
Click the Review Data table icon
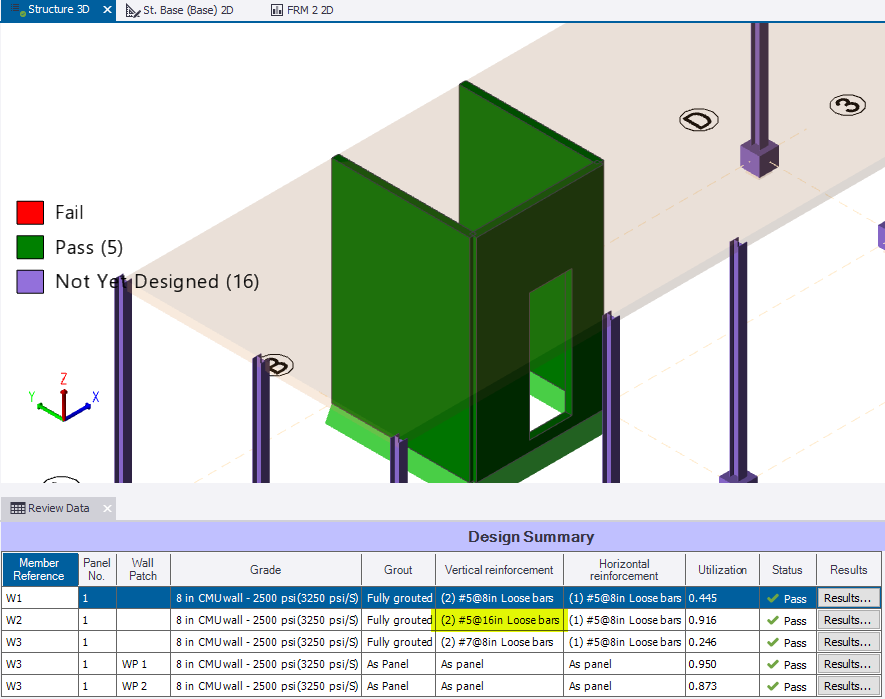coord(17,508)
